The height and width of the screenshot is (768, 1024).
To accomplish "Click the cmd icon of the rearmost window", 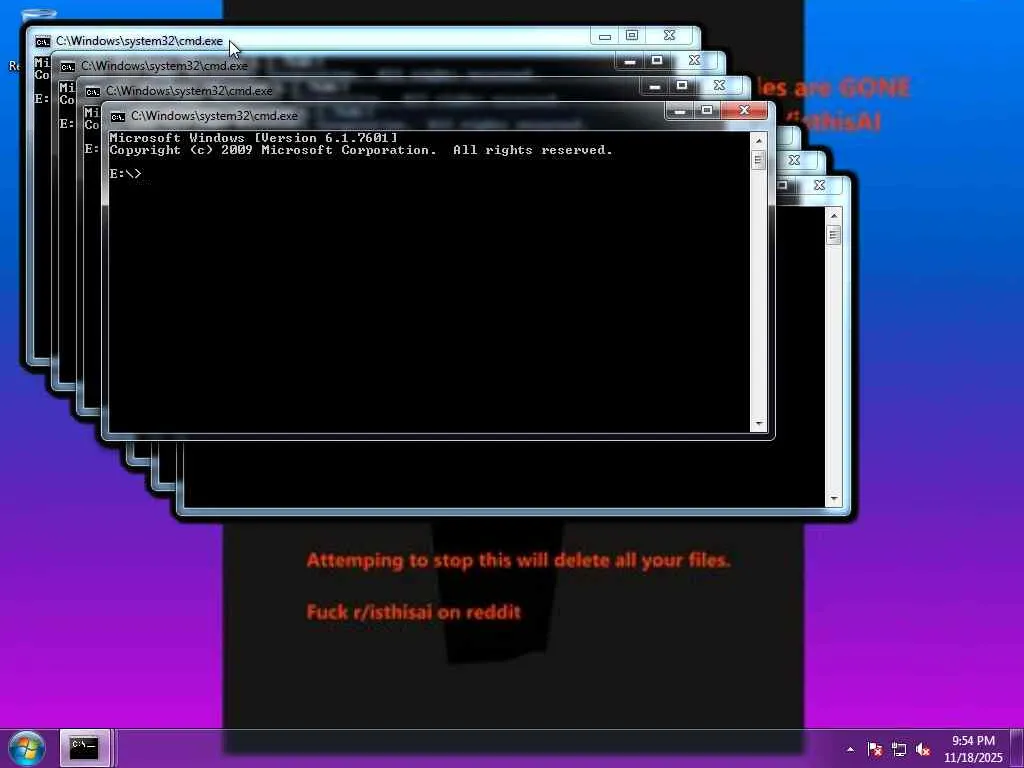I will 42,42.
